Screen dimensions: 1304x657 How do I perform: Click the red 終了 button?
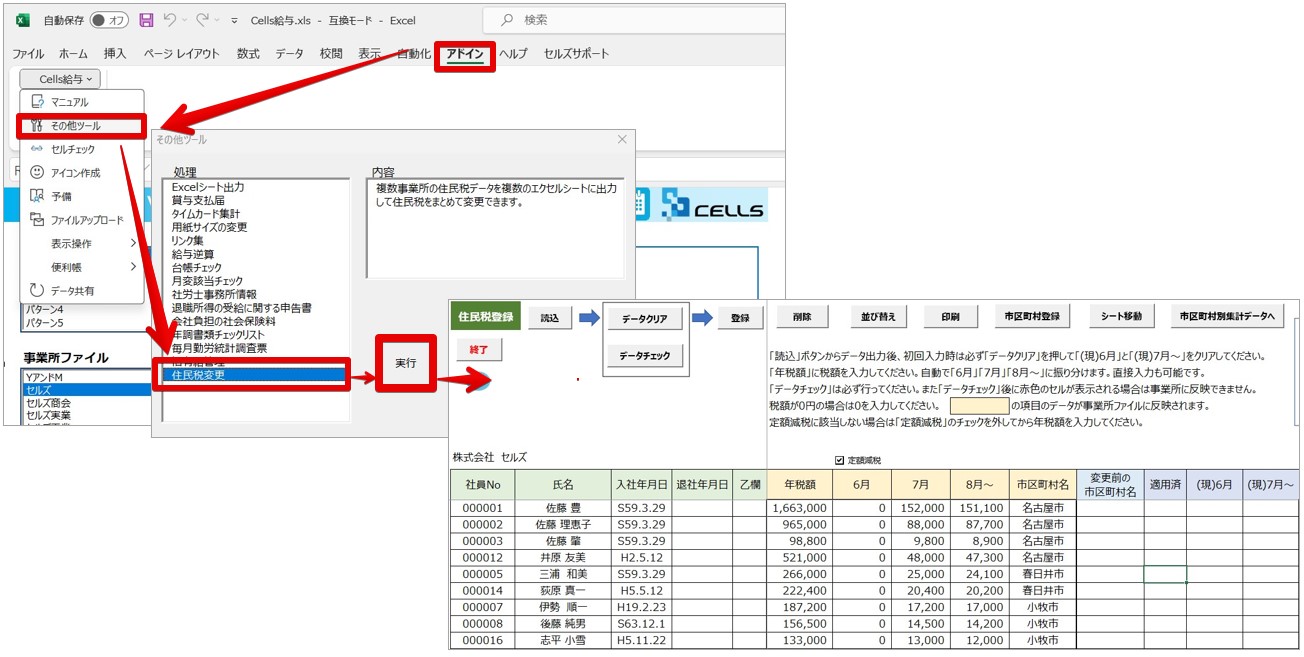tap(479, 350)
